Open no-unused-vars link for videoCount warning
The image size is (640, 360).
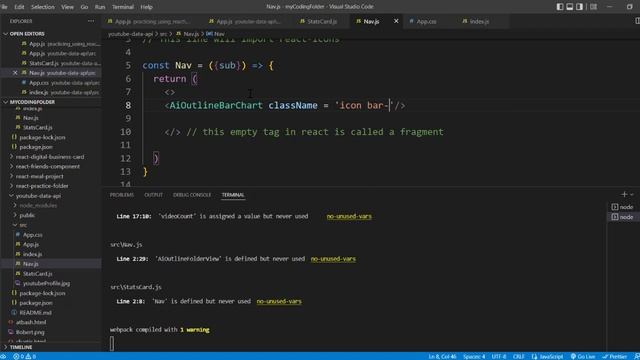coord(349,216)
